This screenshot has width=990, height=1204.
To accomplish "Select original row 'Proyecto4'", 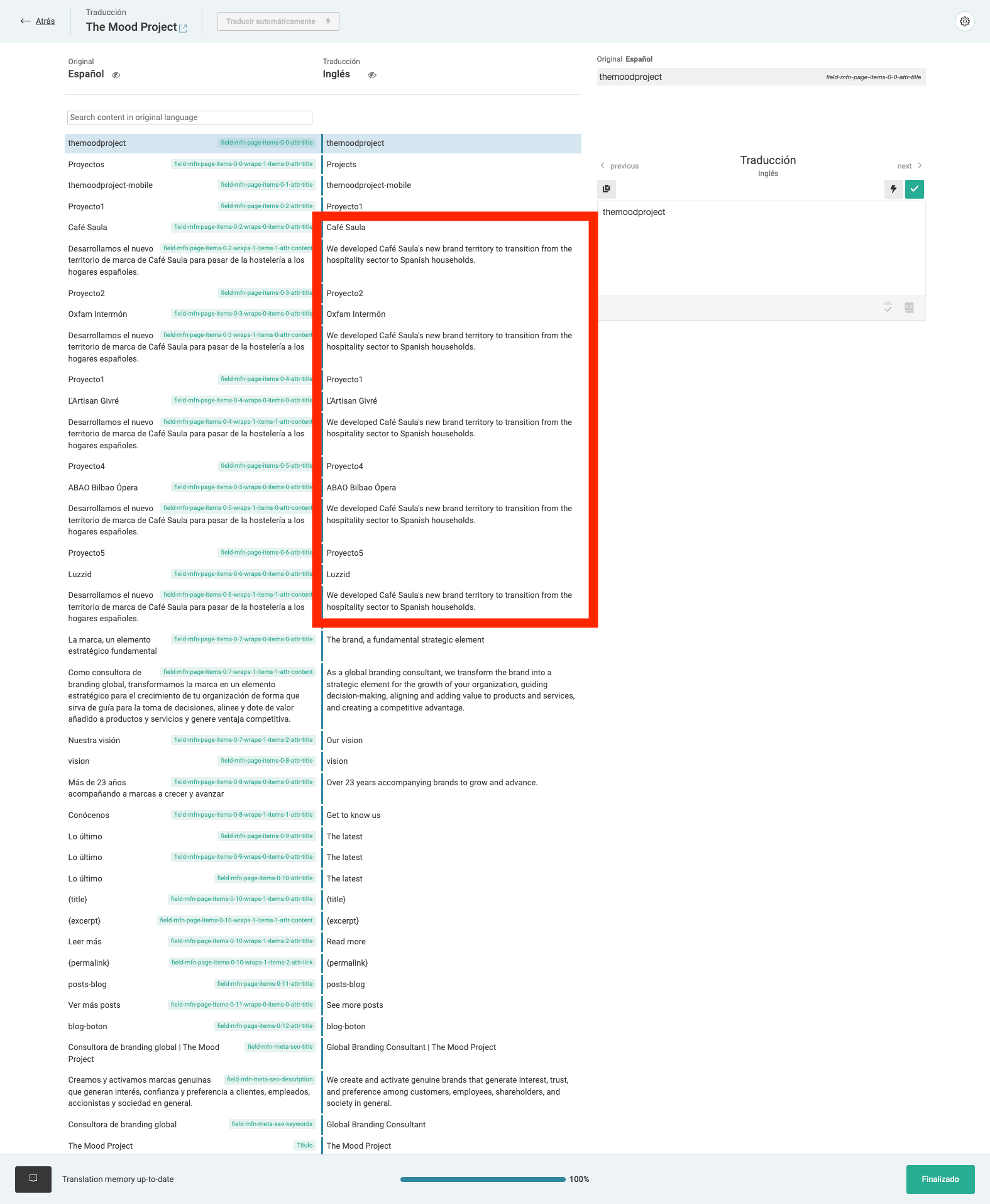I will (192, 467).
